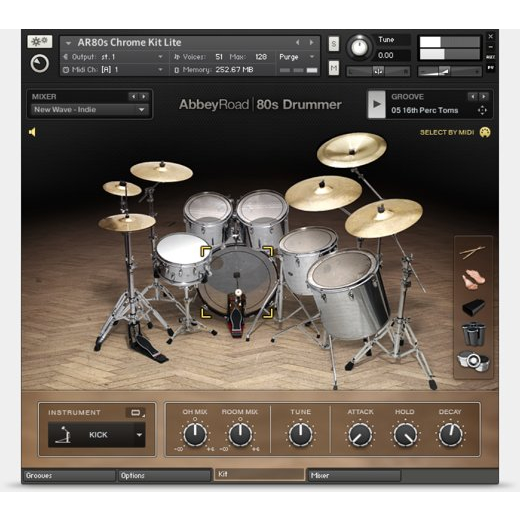Screen dimensions: 520x520
Task: Toggle the instrument link button above KICK
Action: pos(136,413)
